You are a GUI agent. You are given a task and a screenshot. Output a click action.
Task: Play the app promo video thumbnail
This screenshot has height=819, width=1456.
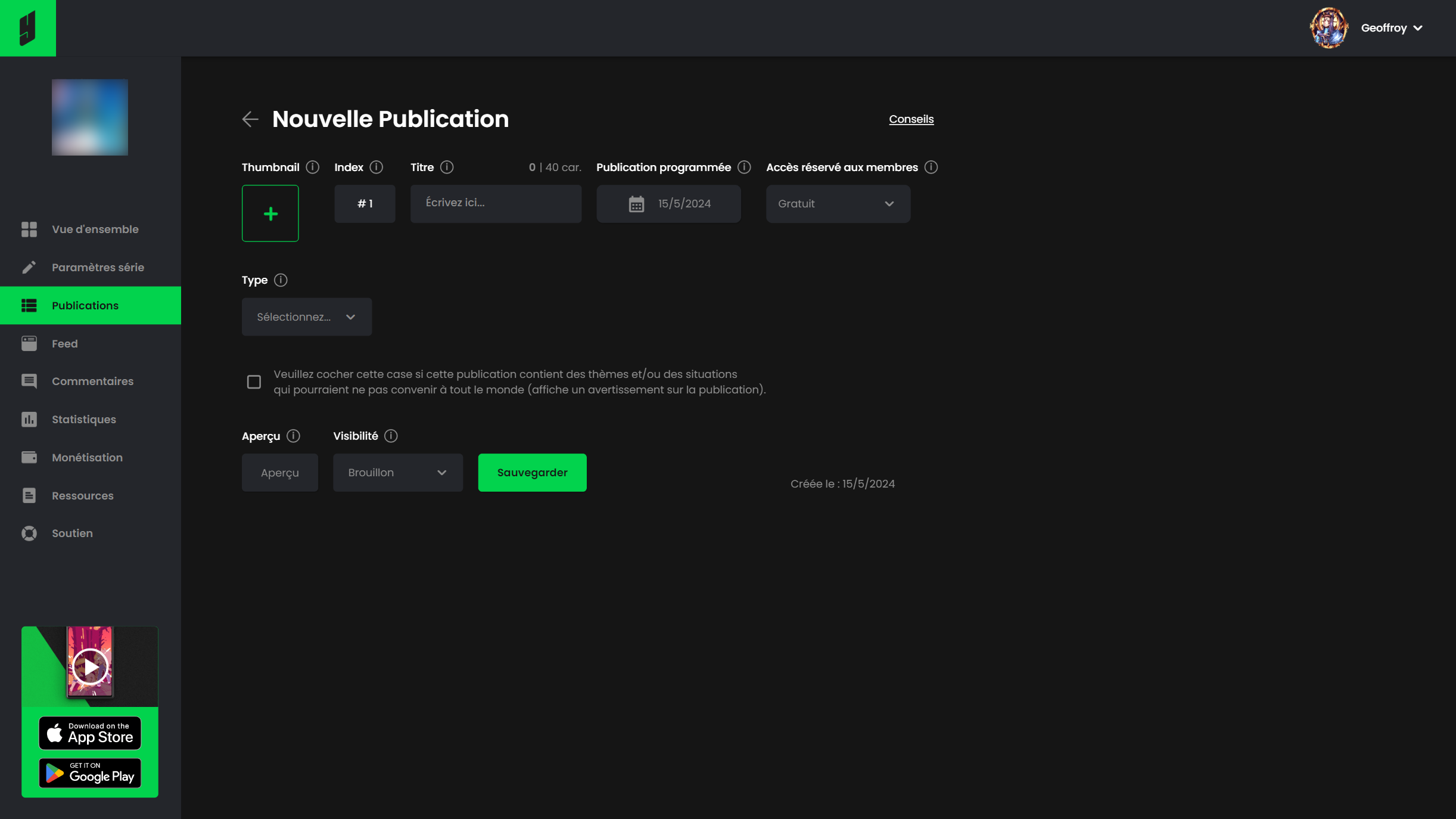point(90,667)
